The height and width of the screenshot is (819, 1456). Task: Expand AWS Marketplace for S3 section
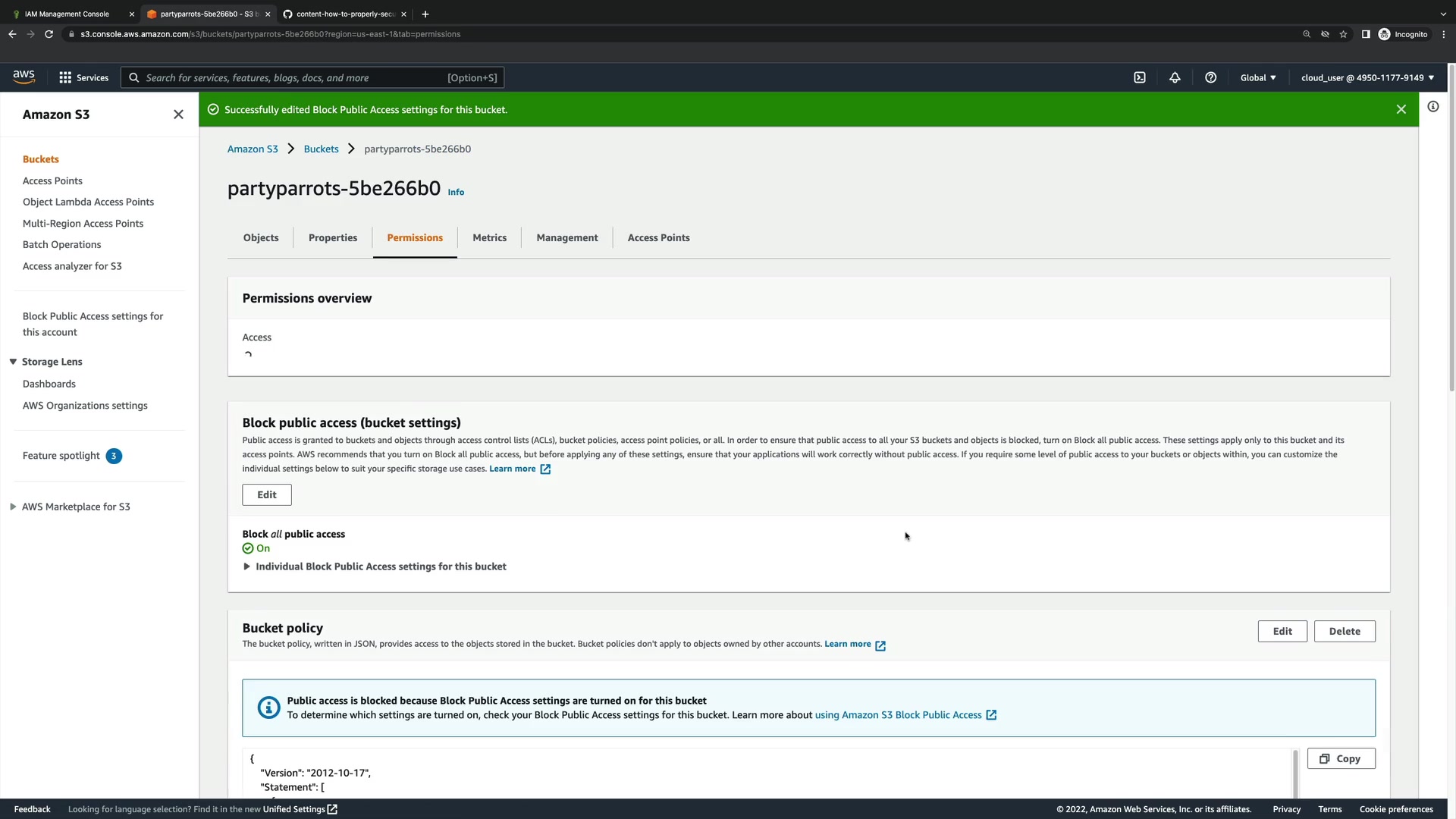click(x=13, y=507)
